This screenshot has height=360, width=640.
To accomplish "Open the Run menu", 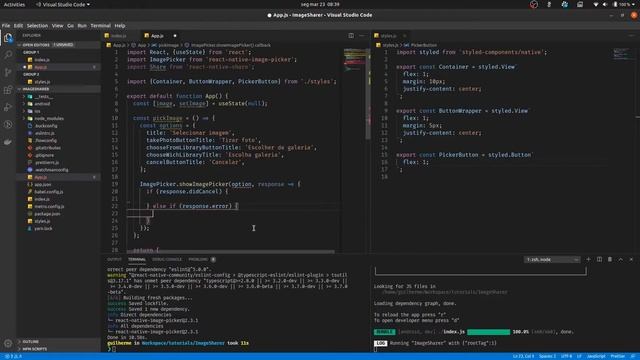I will (82, 26).
